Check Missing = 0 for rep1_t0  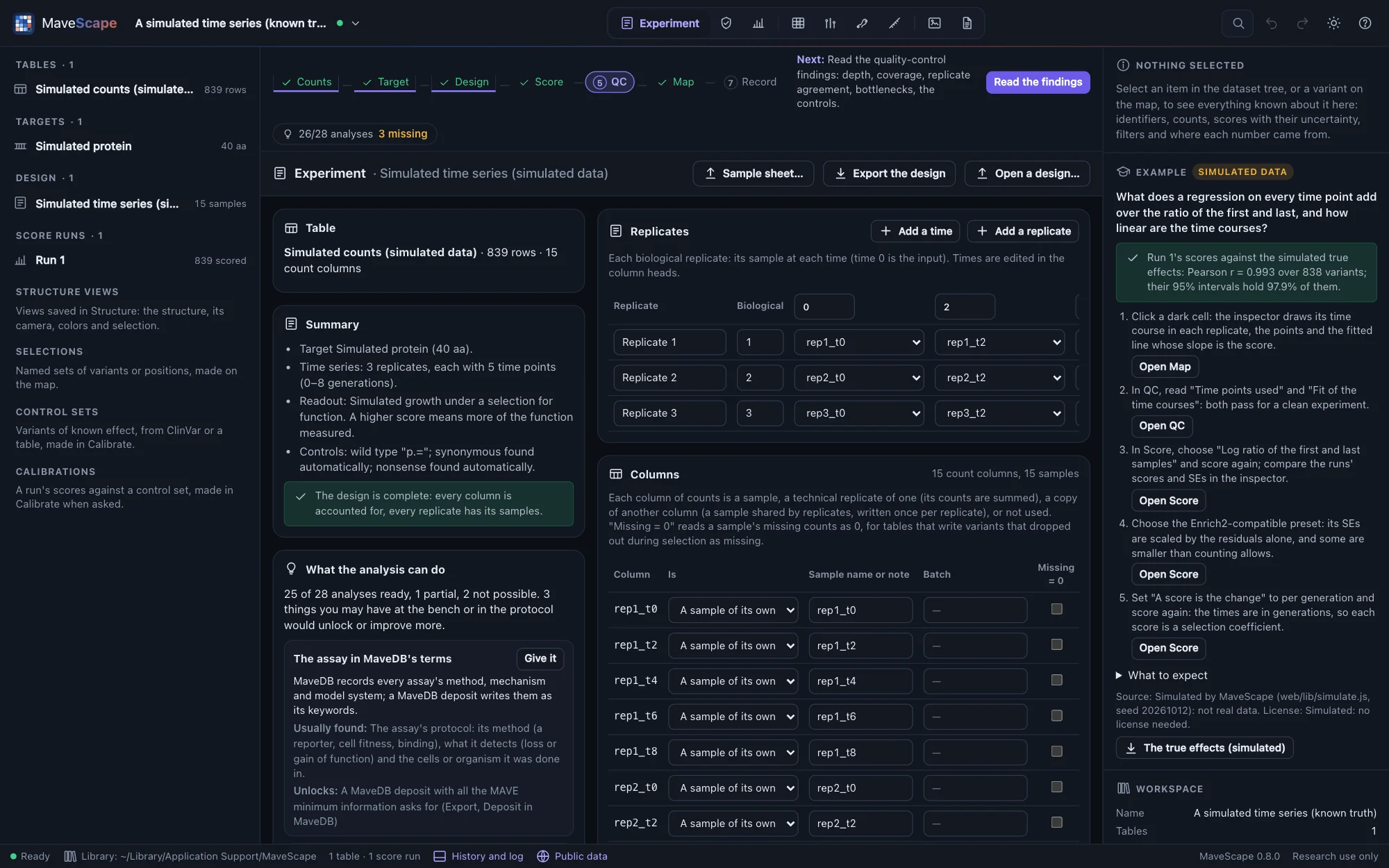click(x=1056, y=609)
